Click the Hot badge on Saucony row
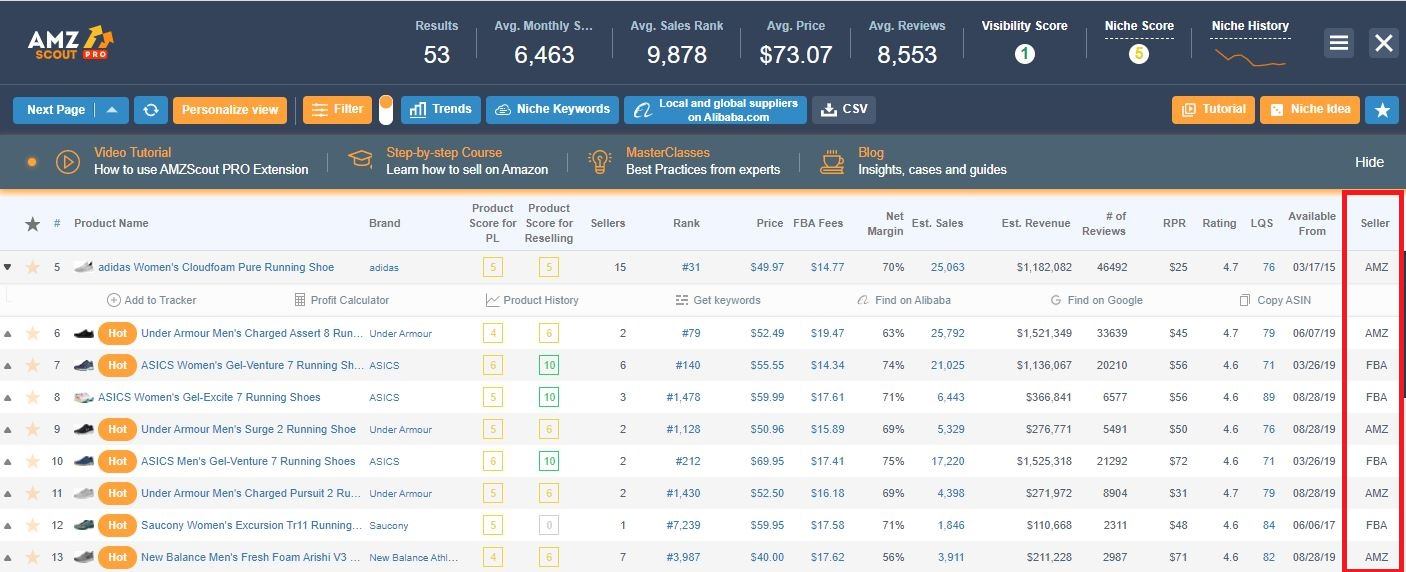1406x572 pixels. 117,525
